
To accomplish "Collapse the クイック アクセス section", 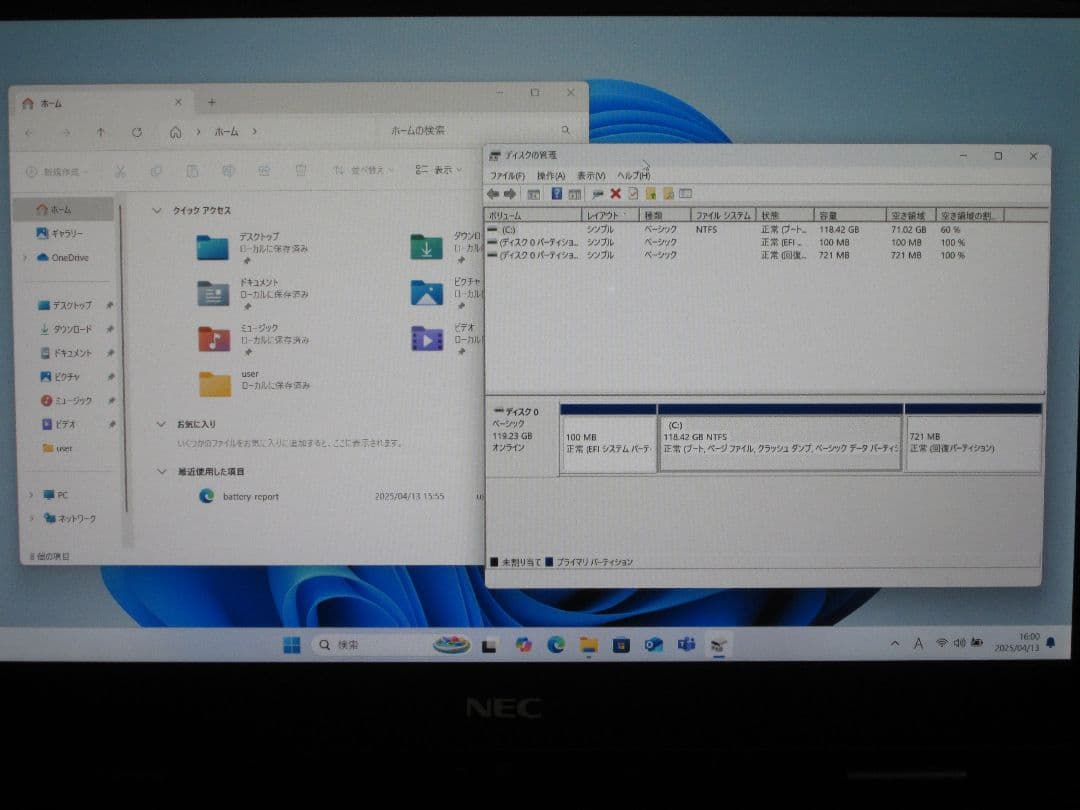I will (157, 211).
